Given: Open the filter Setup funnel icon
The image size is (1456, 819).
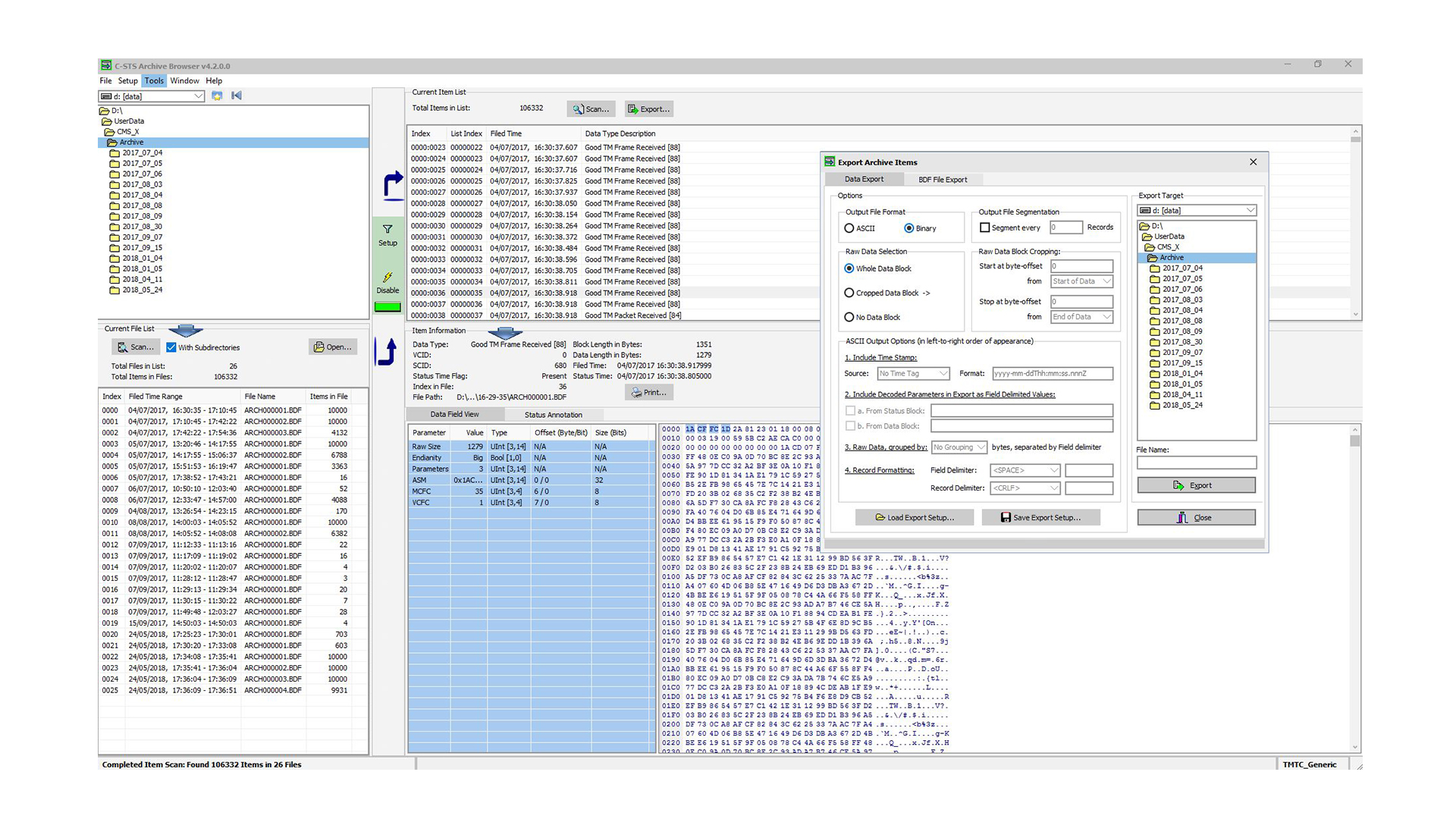Looking at the screenshot, I should click(x=388, y=229).
